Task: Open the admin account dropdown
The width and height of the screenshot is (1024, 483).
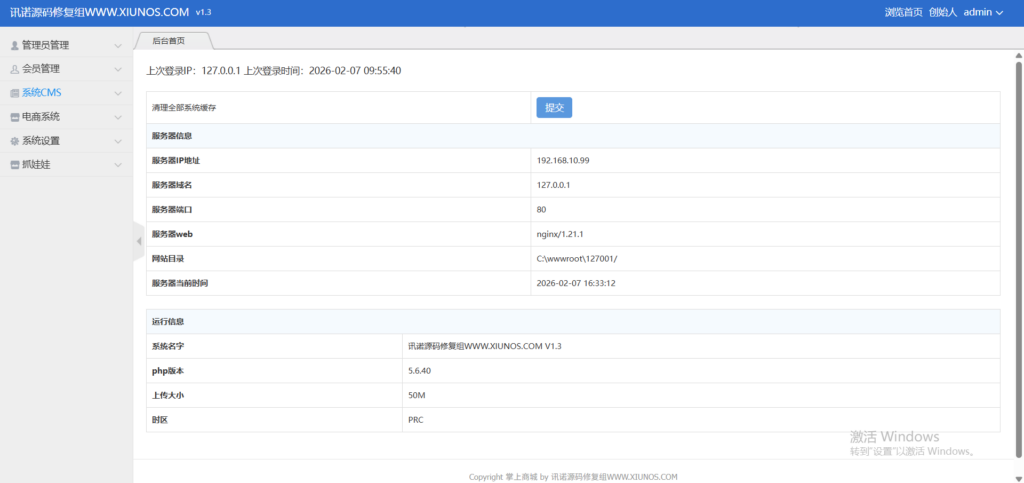Action: tap(982, 12)
